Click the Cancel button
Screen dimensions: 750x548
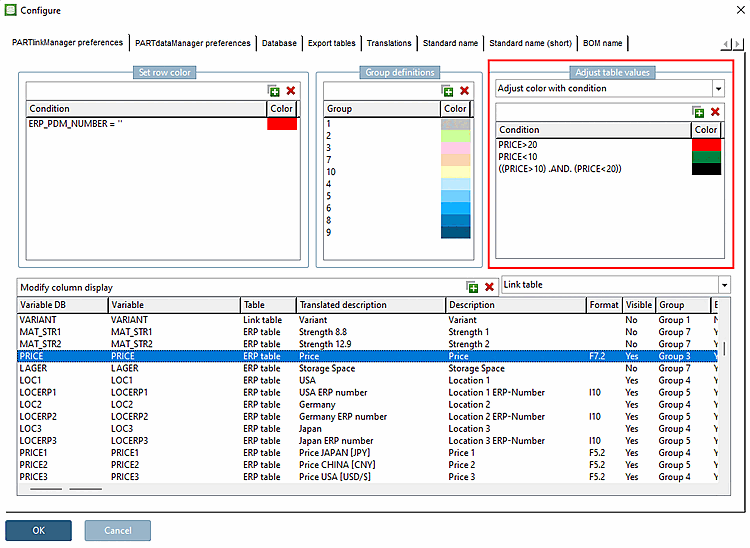pyautogui.click(x=117, y=530)
